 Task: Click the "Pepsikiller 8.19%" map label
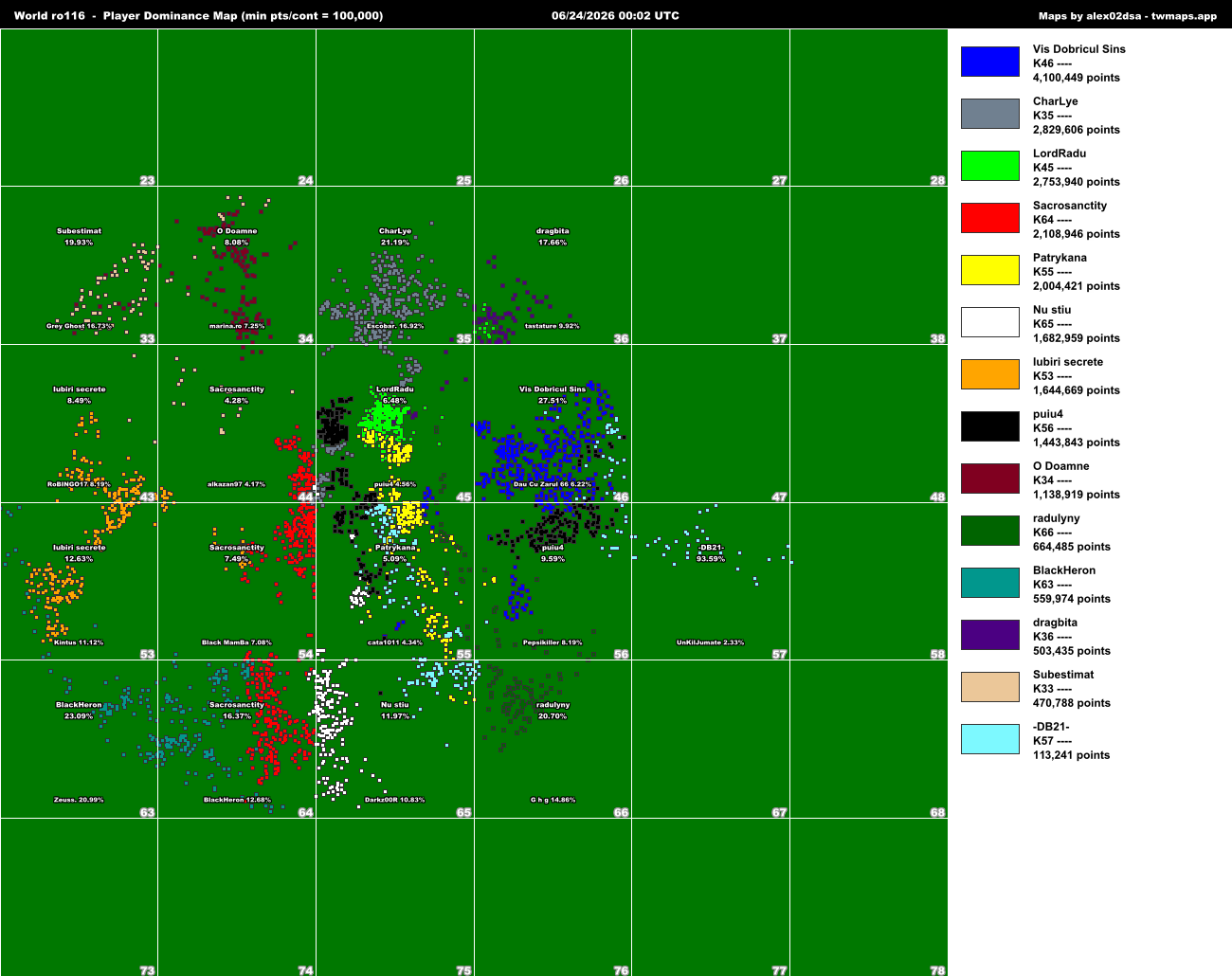[x=553, y=642]
